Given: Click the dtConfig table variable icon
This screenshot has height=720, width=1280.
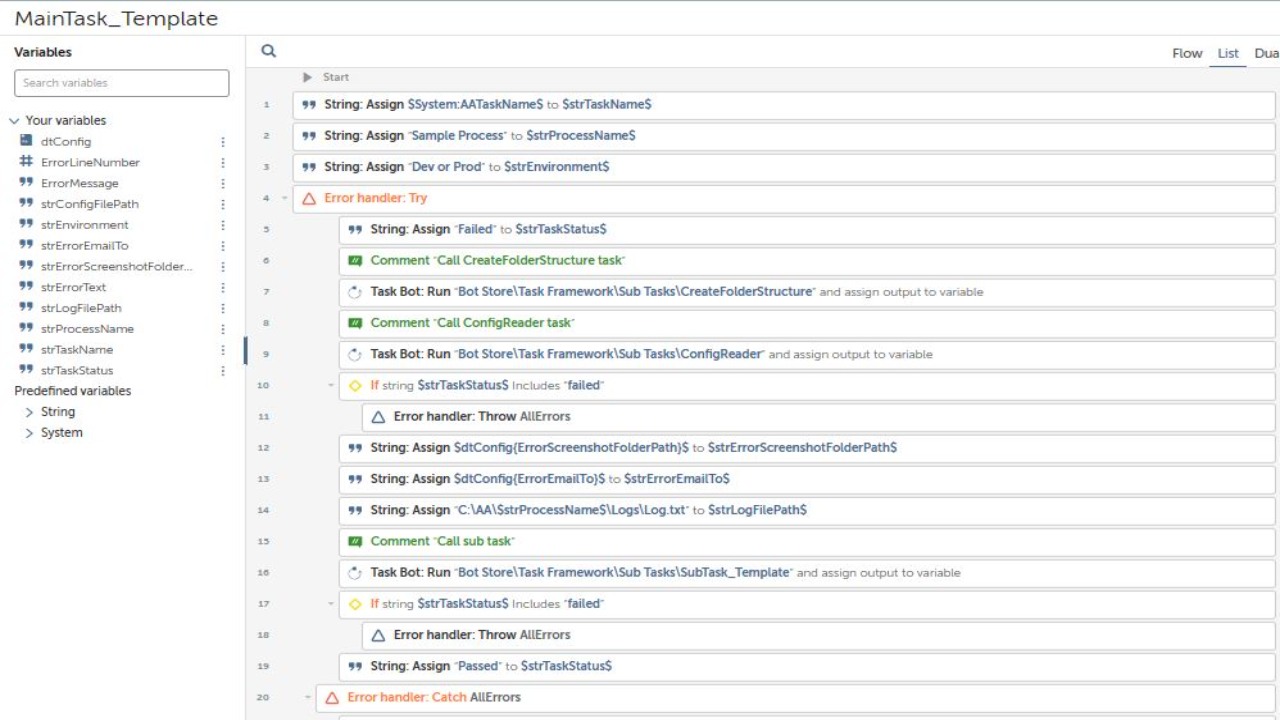Looking at the screenshot, I should pyautogui.click(x=27, y=141).
